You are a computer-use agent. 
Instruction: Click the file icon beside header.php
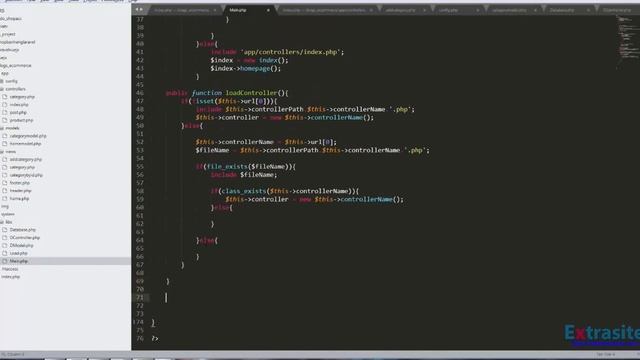(x=5, y=191)
